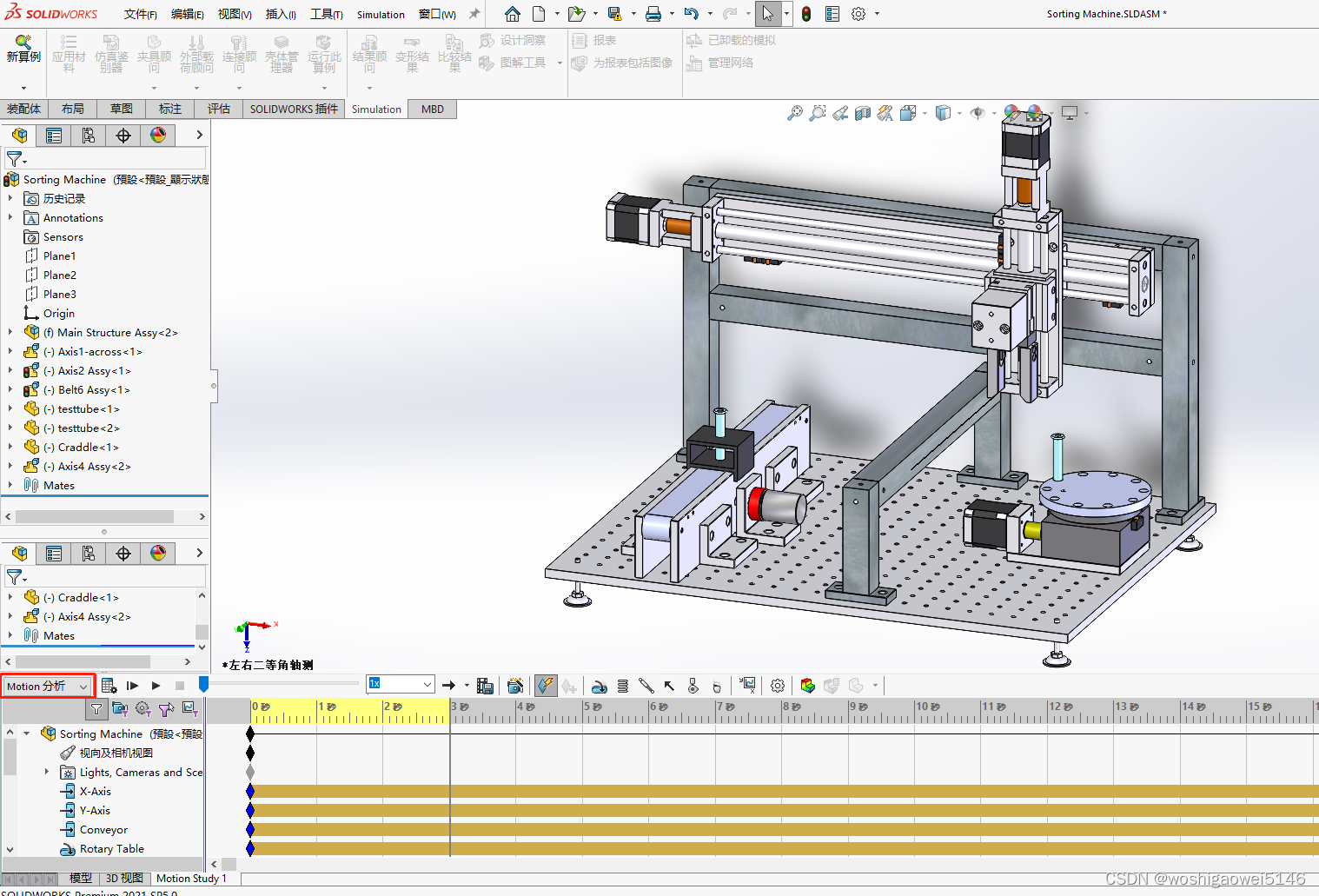Expand the Annotations tree node
The width and height of the screenshot is (1319, 896).
pyautogui.click(x=10, y=217)
